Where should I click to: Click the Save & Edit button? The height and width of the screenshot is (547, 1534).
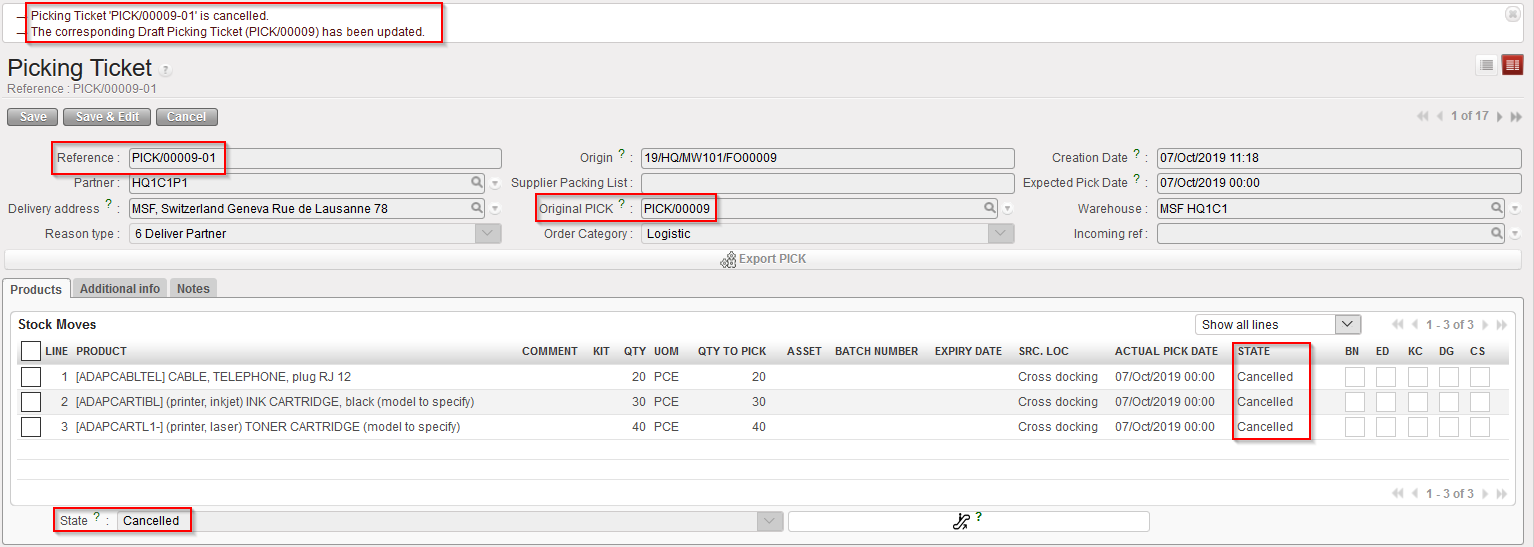[107, 117]
